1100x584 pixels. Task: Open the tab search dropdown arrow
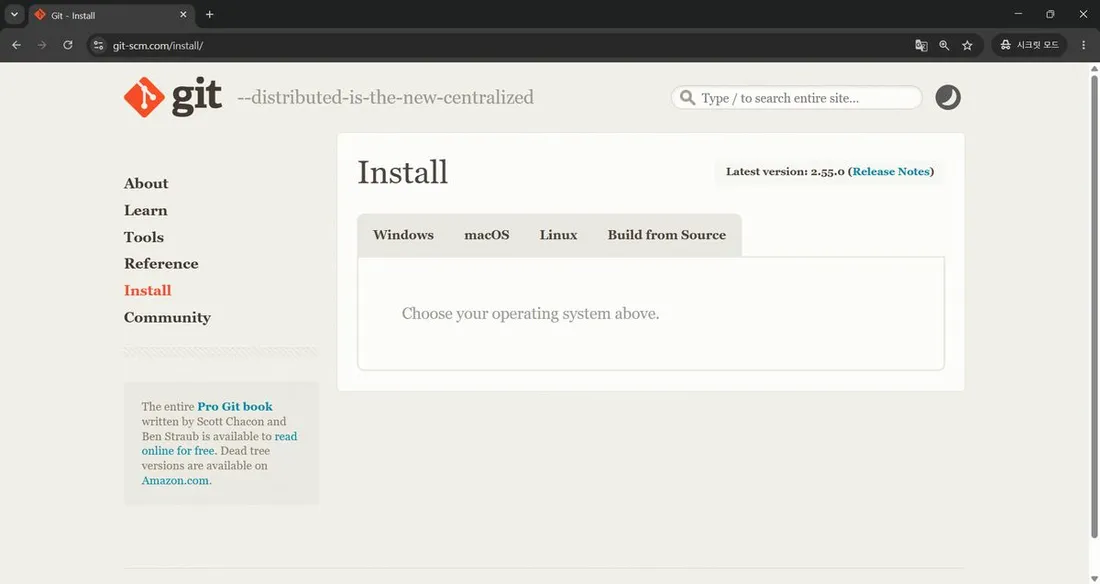[14, 14]
